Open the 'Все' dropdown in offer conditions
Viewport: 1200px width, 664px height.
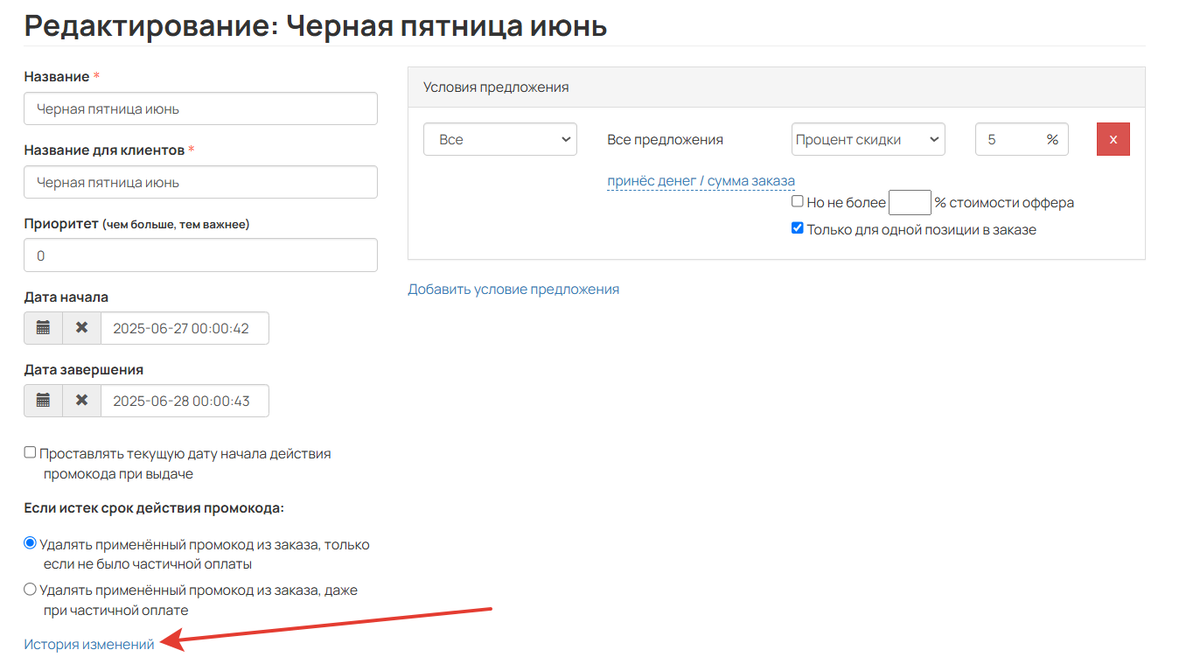pyautogui.click(x=500, y=139)
